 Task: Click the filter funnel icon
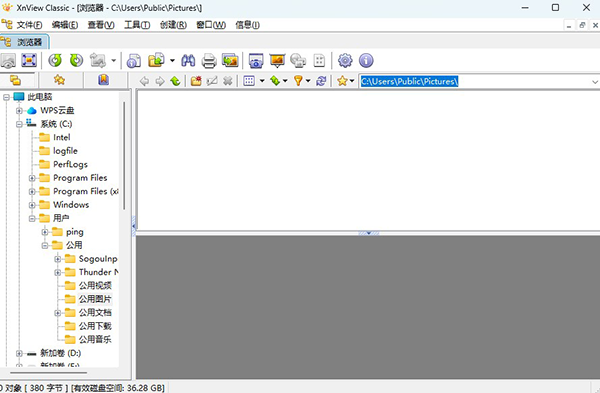click(298, 81)
